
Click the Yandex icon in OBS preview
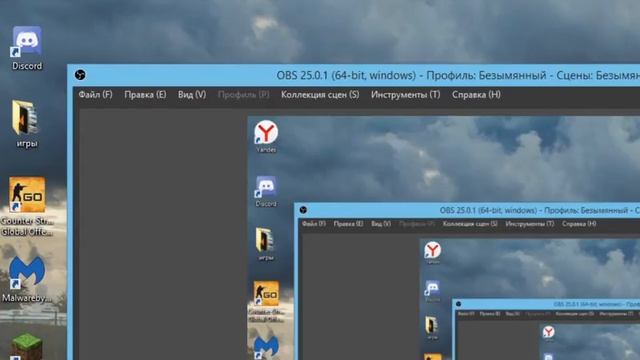point(266,133)
